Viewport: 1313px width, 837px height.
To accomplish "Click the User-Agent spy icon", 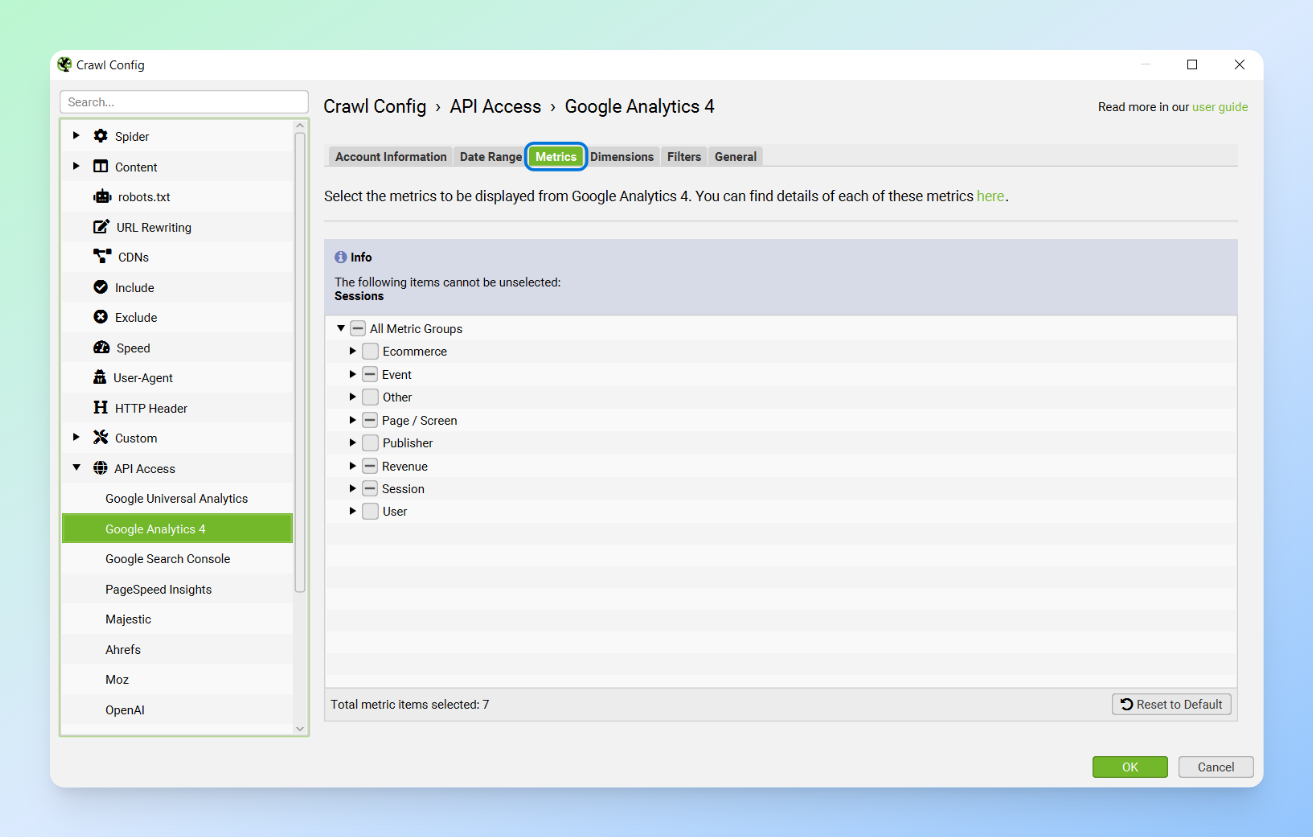I will click(100, 378).
